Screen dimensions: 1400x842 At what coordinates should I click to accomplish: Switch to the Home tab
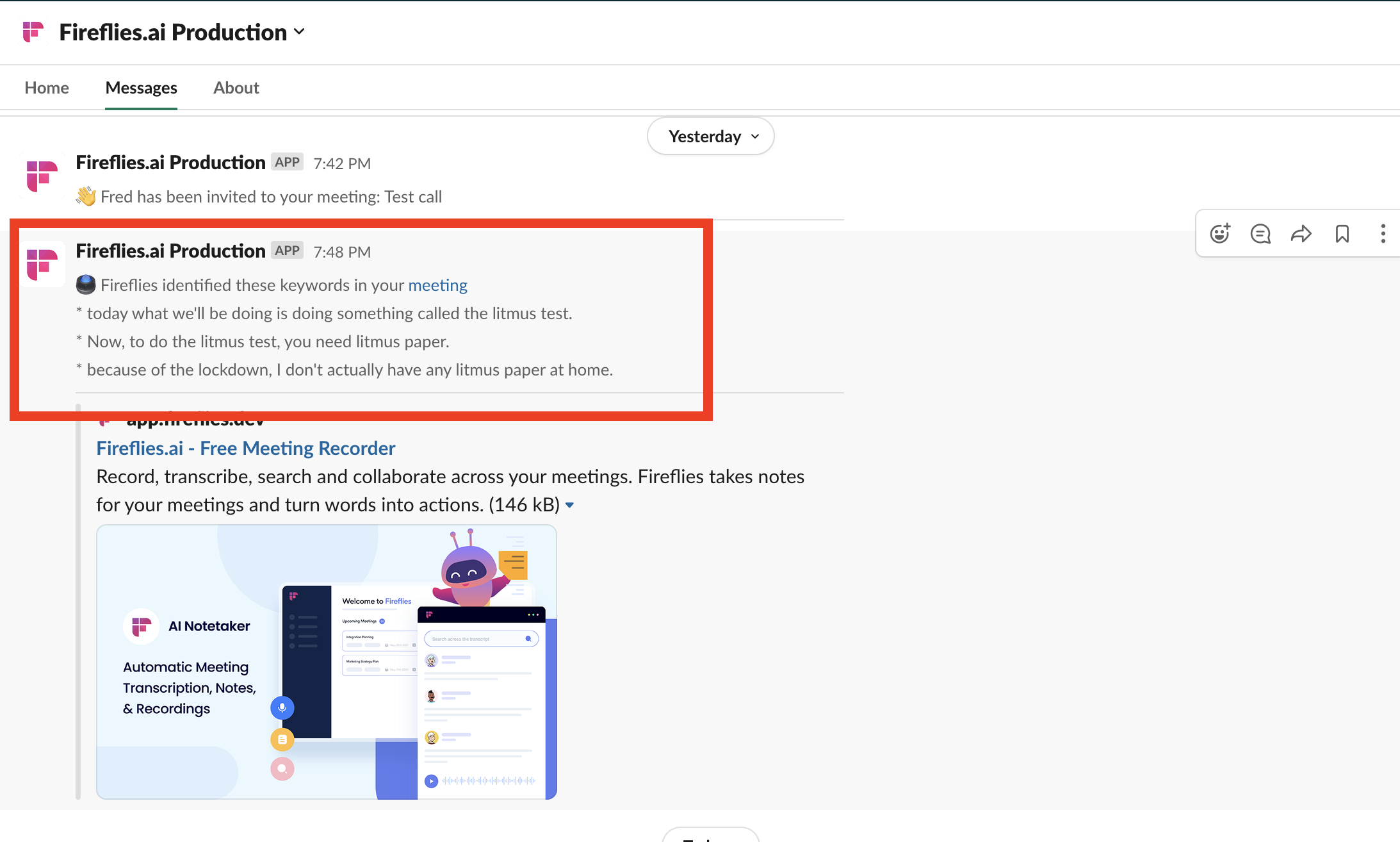47,88
